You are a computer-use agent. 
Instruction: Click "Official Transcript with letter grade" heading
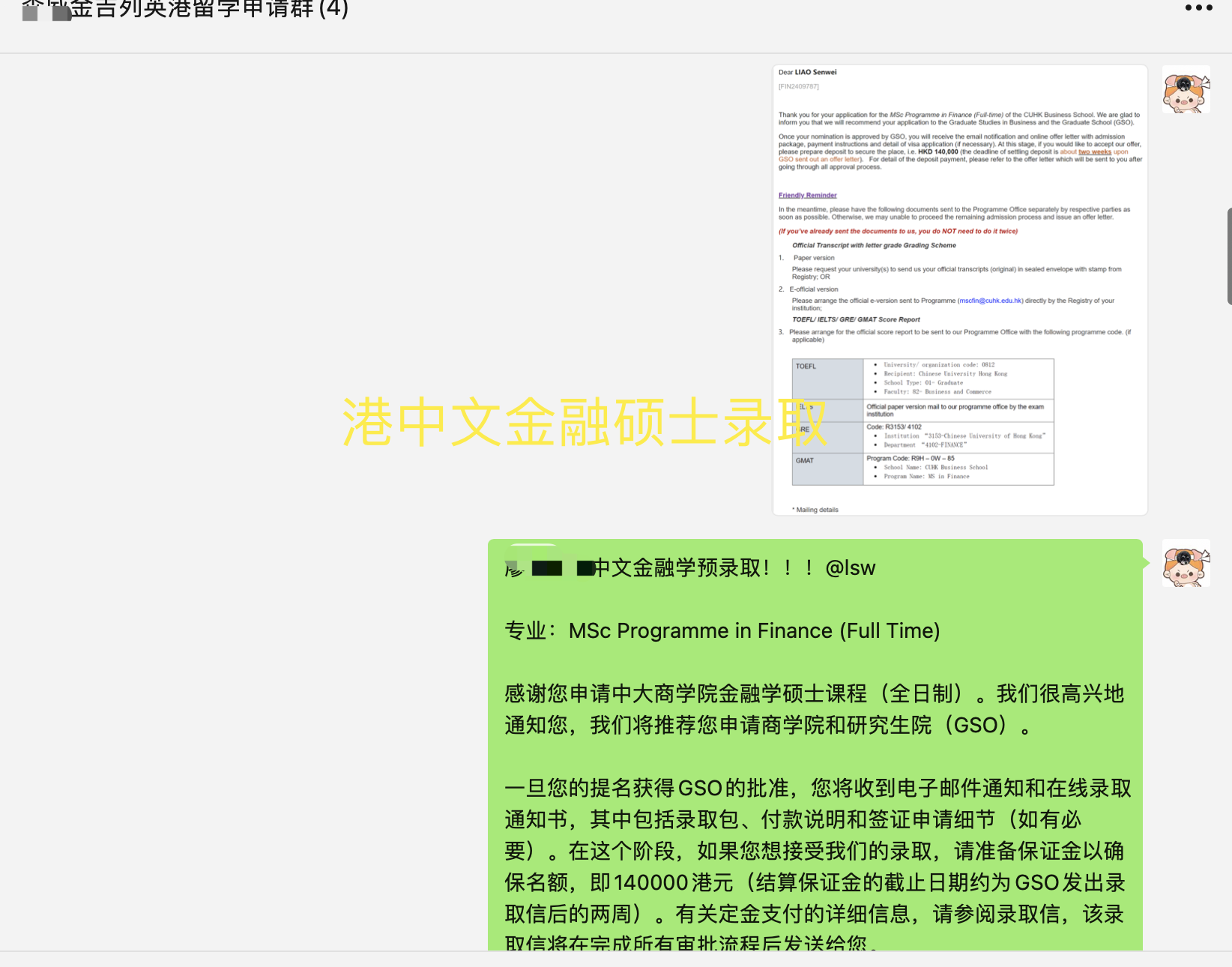pos(874,245)
